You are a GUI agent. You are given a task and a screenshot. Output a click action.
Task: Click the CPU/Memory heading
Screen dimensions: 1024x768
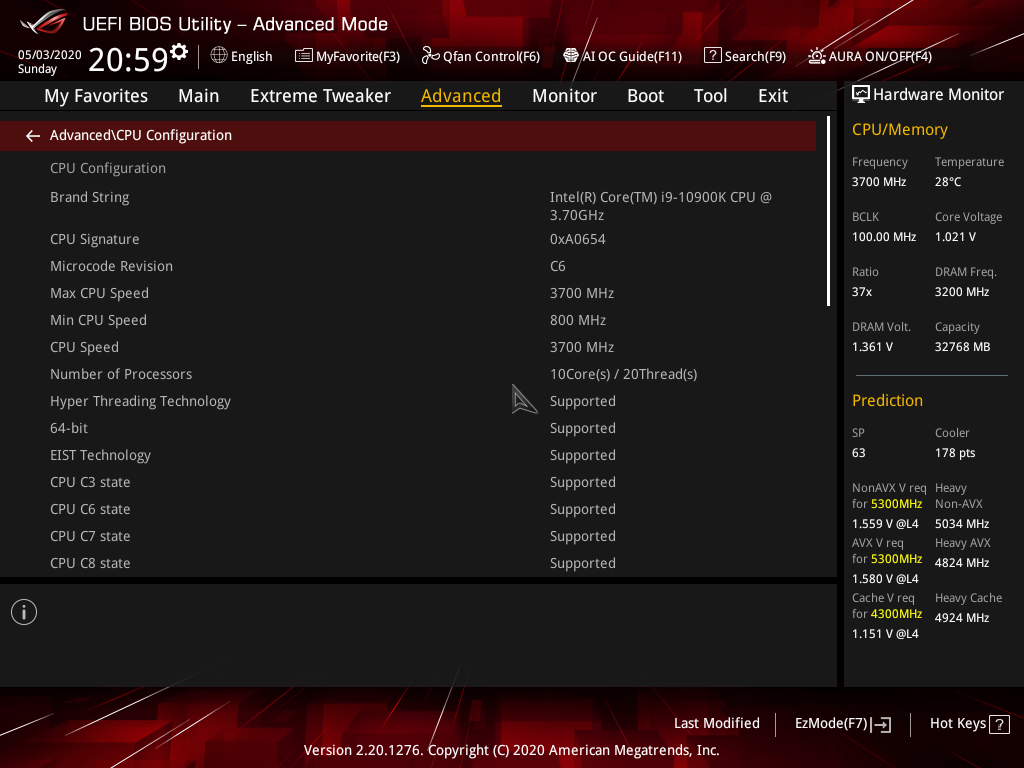(899, 129)
